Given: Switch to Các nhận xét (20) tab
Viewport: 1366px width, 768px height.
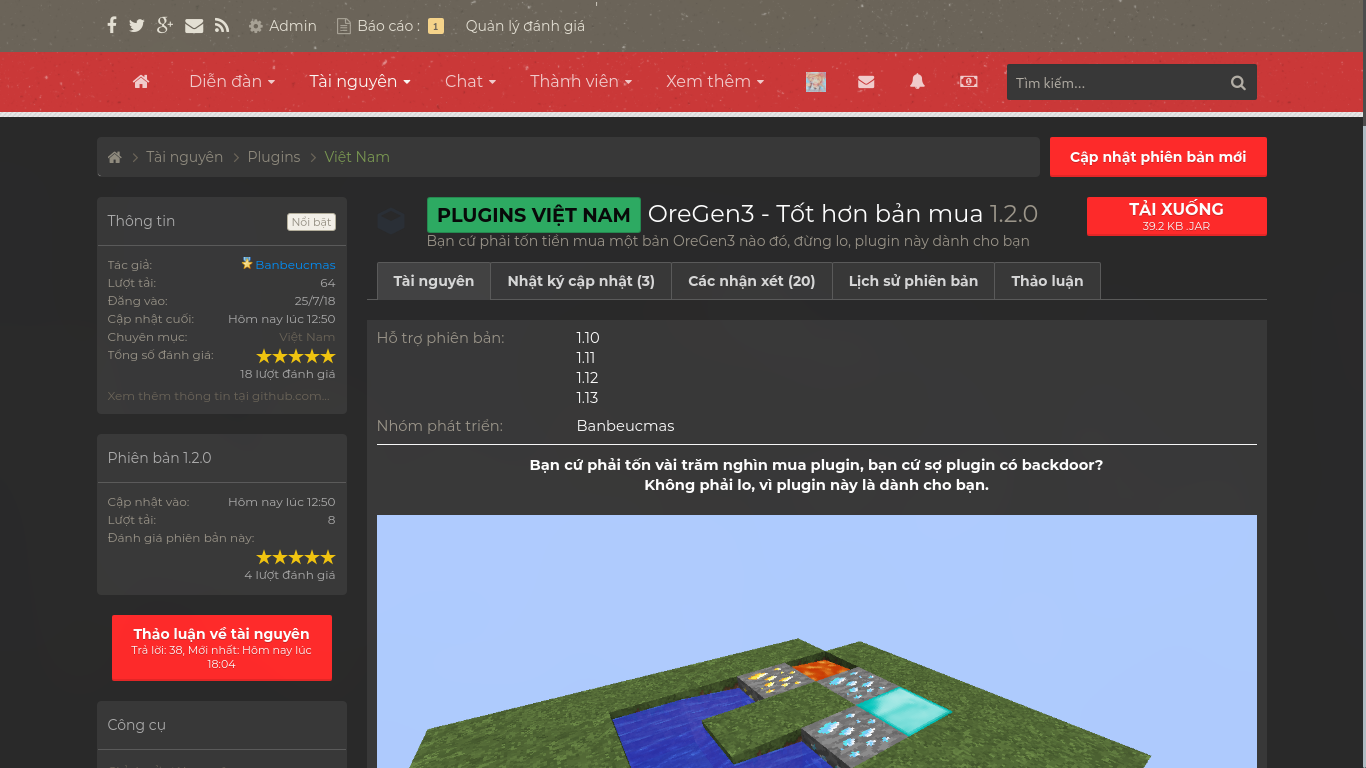Looking at the screenshot, I should pyautogui.click(x=752, y=281).
